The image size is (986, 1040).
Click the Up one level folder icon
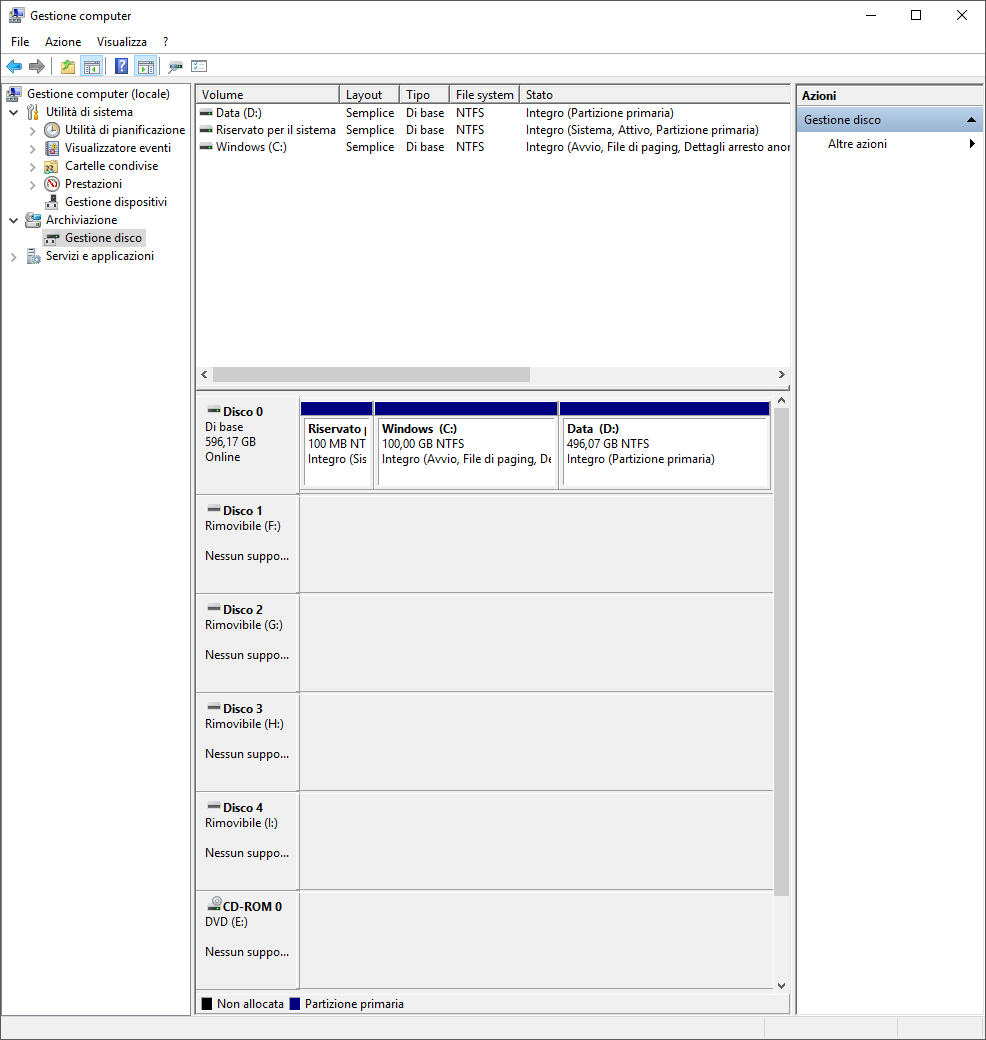point(68,67)
